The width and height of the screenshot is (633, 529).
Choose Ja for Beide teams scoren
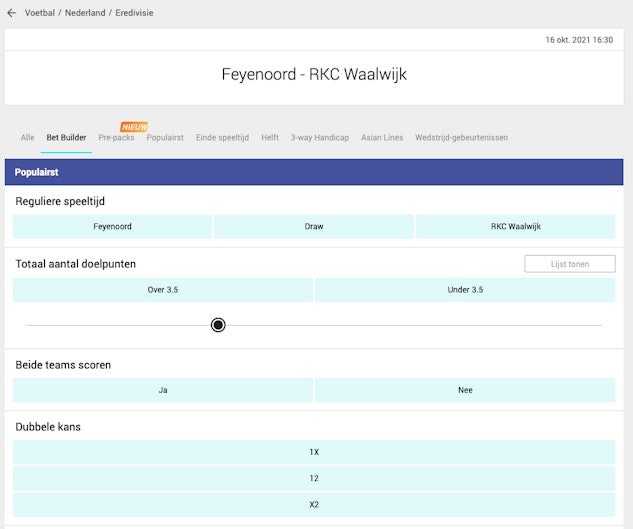163,390
